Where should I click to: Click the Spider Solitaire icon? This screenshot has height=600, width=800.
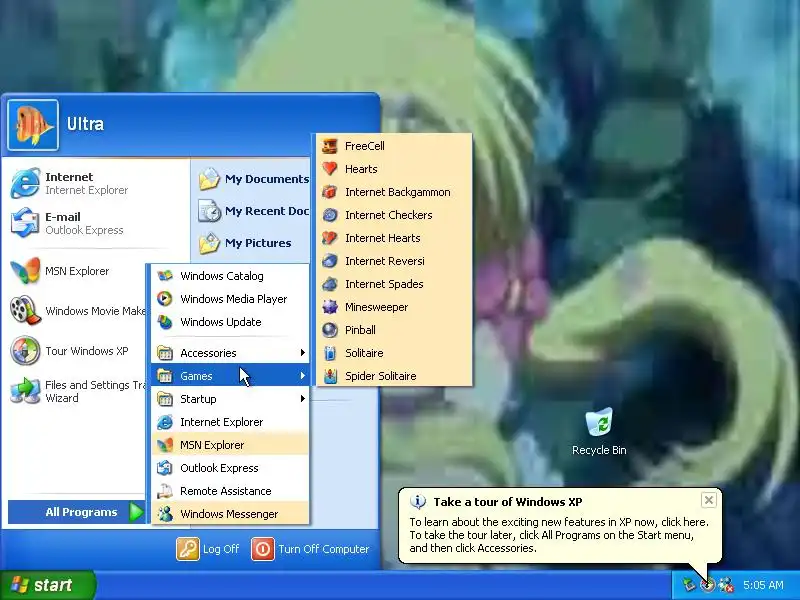tap(330, 376)
